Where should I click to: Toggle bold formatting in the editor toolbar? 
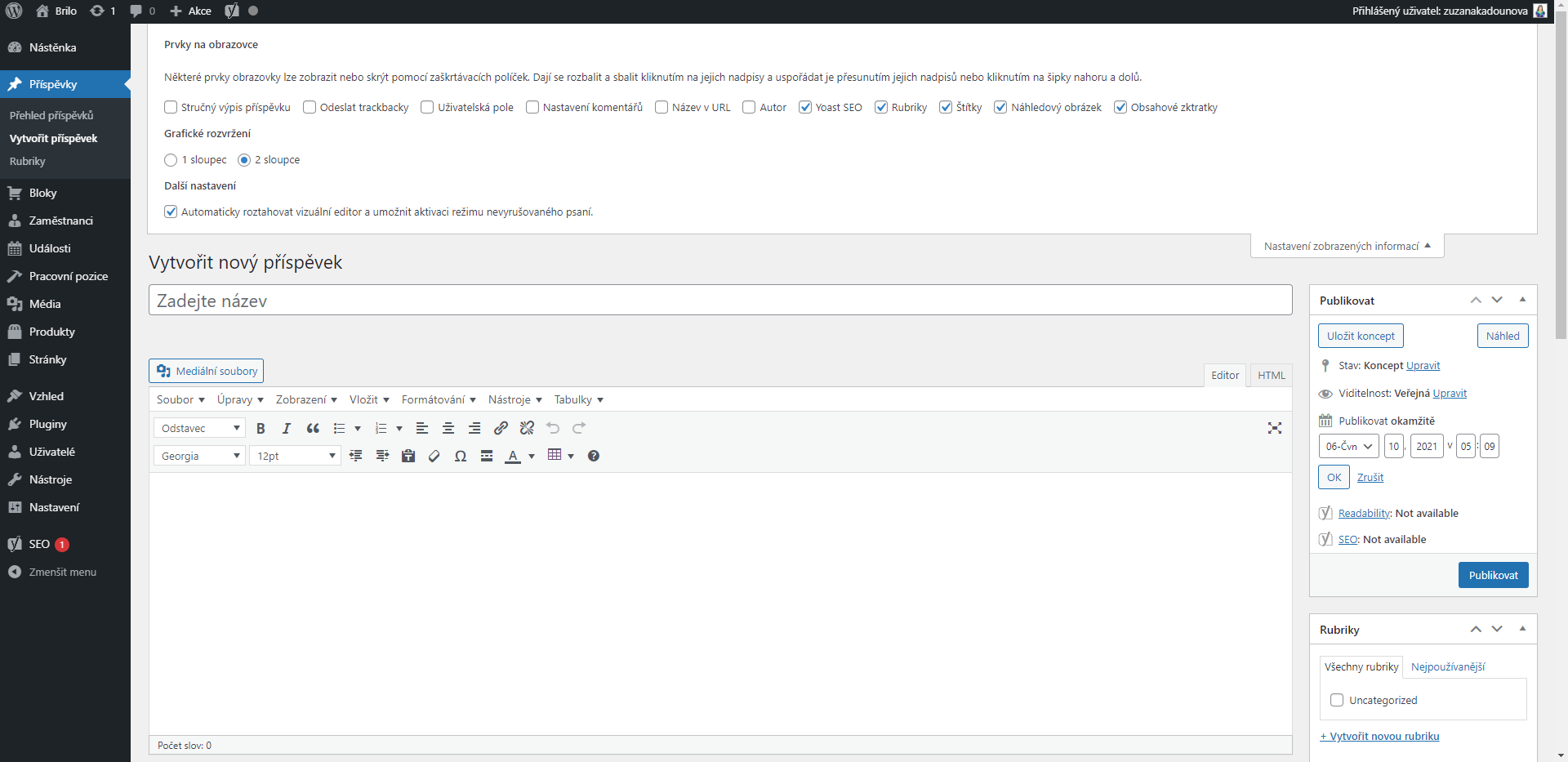[x=261, y=429]
